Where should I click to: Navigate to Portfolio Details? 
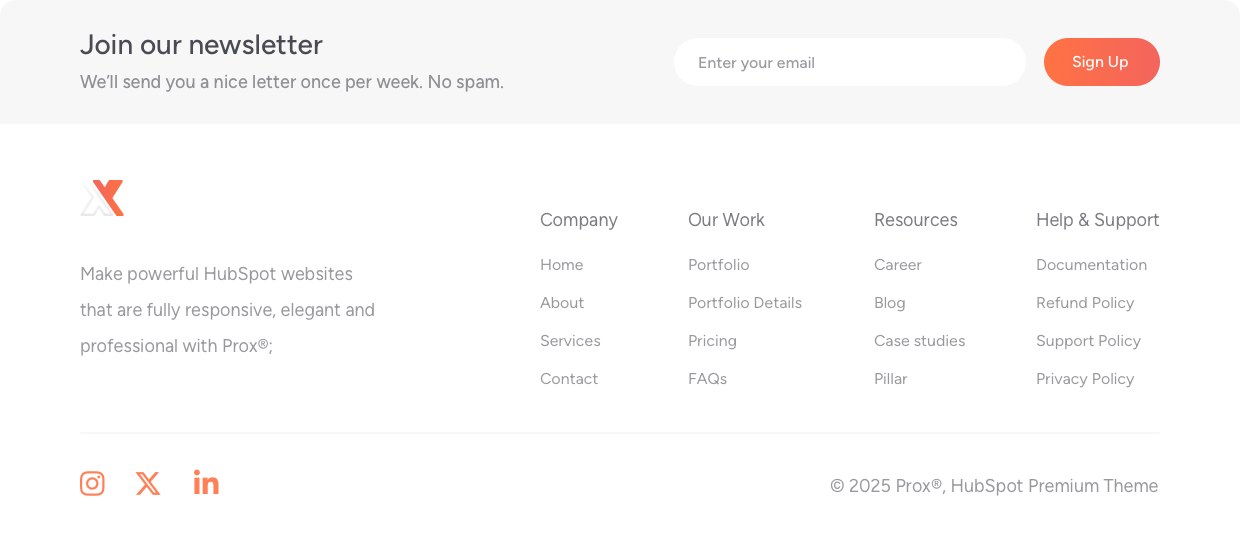744,303
